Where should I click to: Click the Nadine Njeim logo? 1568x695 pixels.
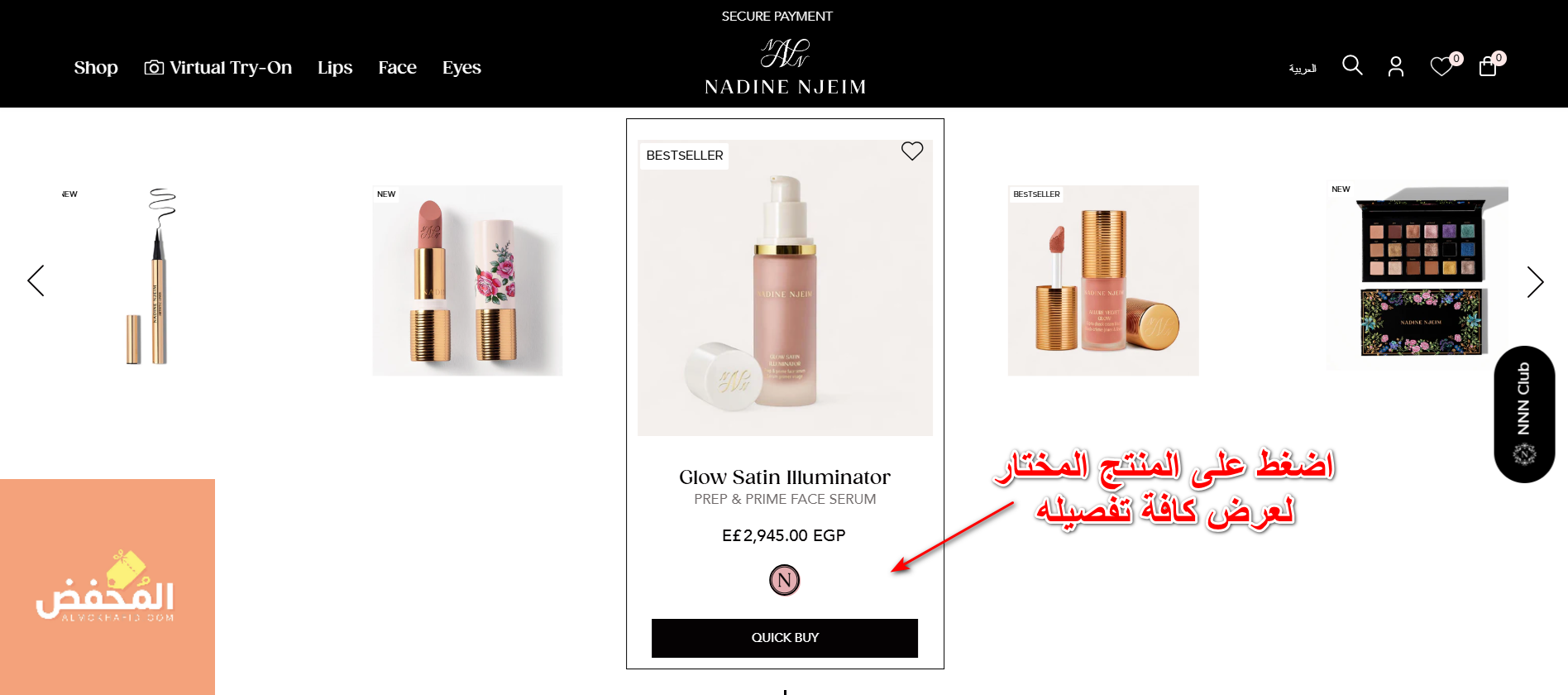785,67
